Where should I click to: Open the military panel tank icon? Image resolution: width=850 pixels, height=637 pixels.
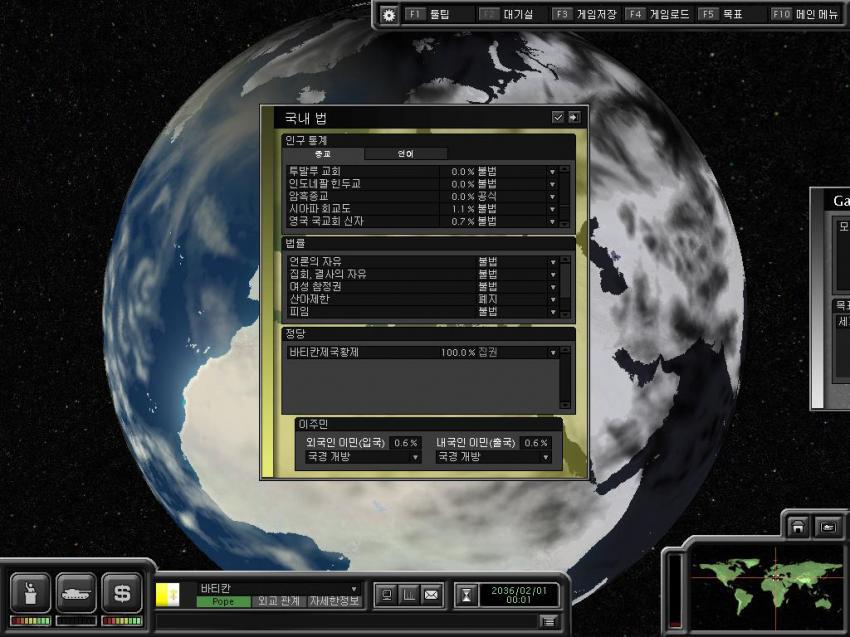(76, 593)
